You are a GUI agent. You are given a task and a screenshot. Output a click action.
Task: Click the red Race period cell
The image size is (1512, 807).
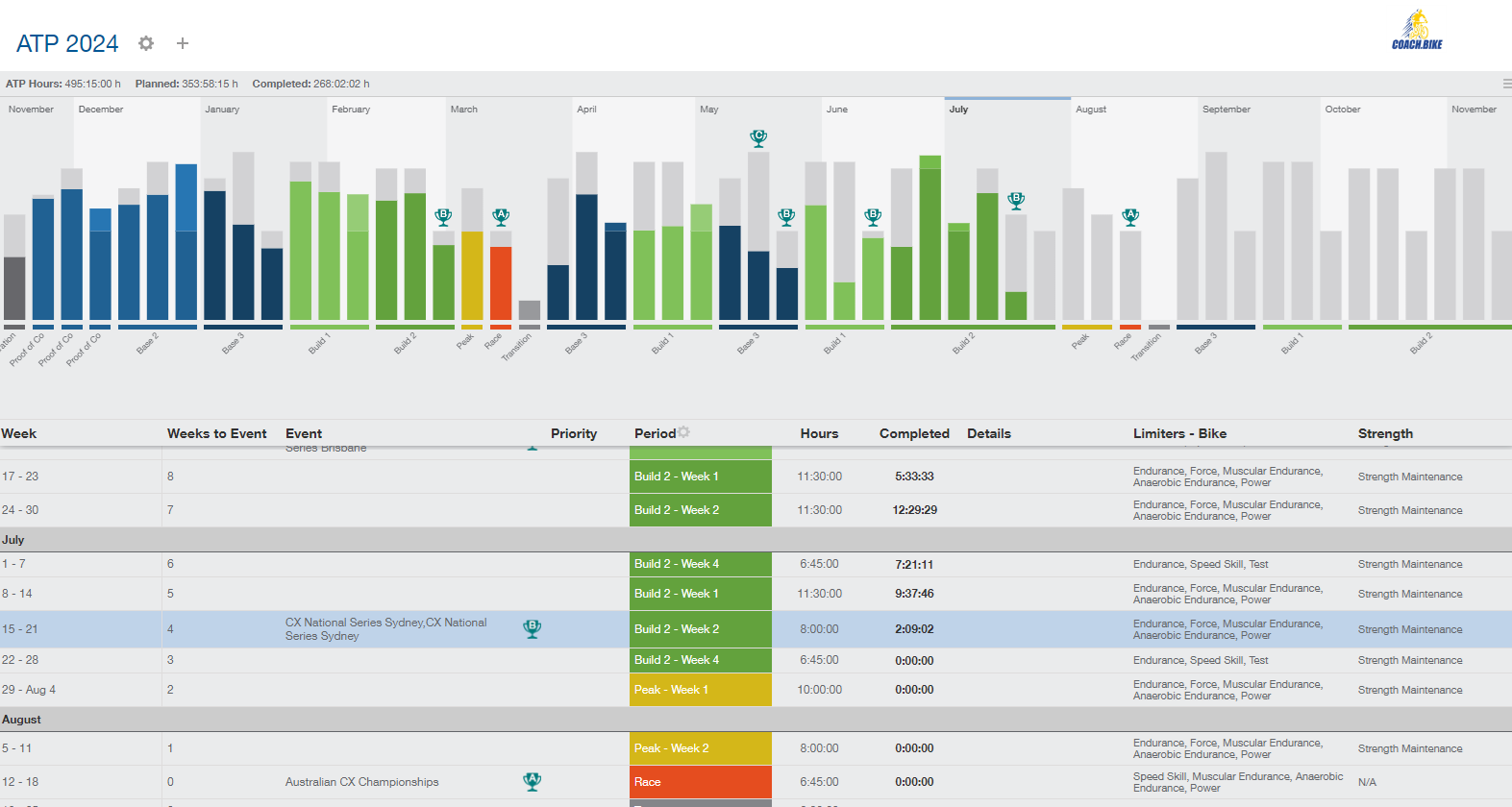click(x=700, y=782)
